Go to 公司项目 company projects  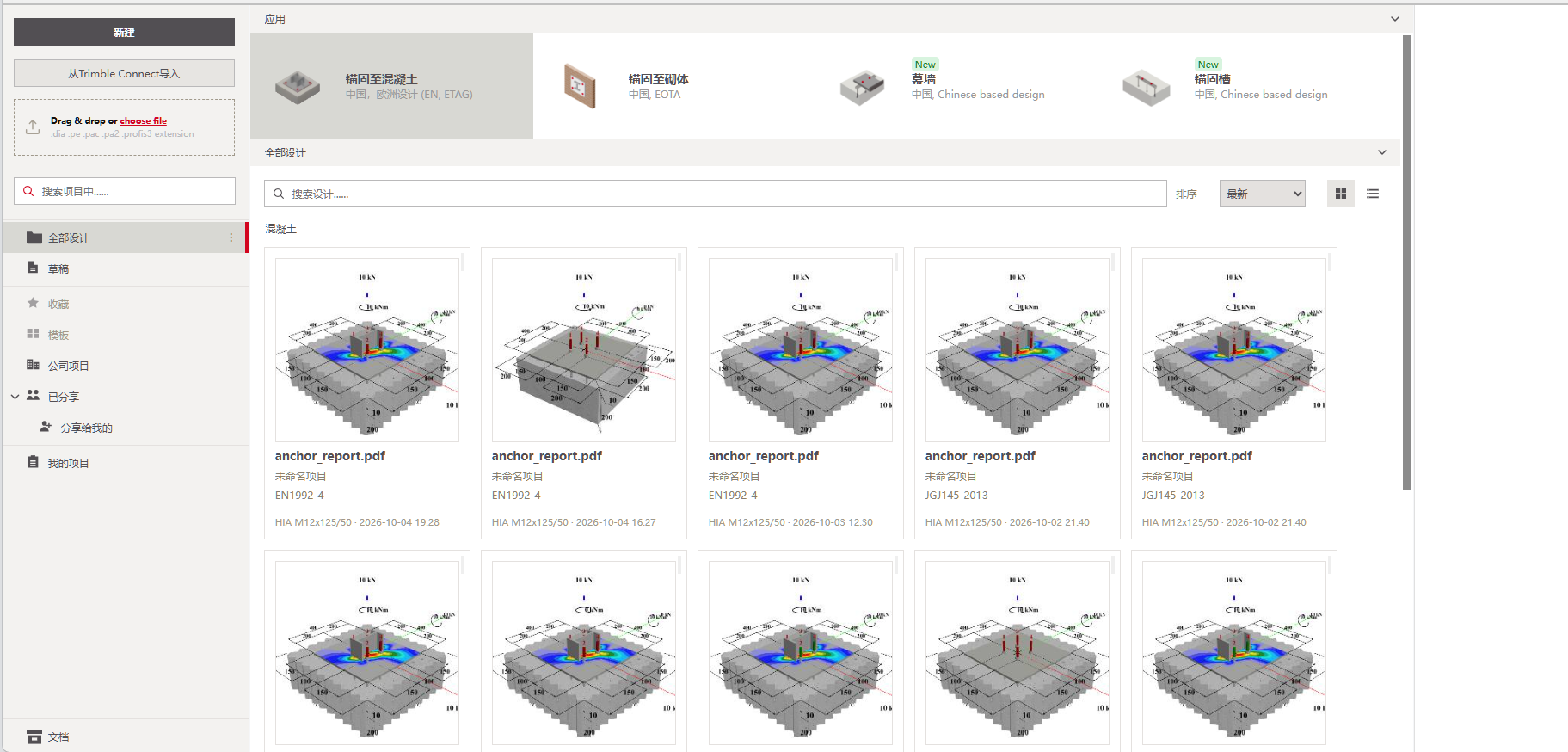[x=125, y=366]
